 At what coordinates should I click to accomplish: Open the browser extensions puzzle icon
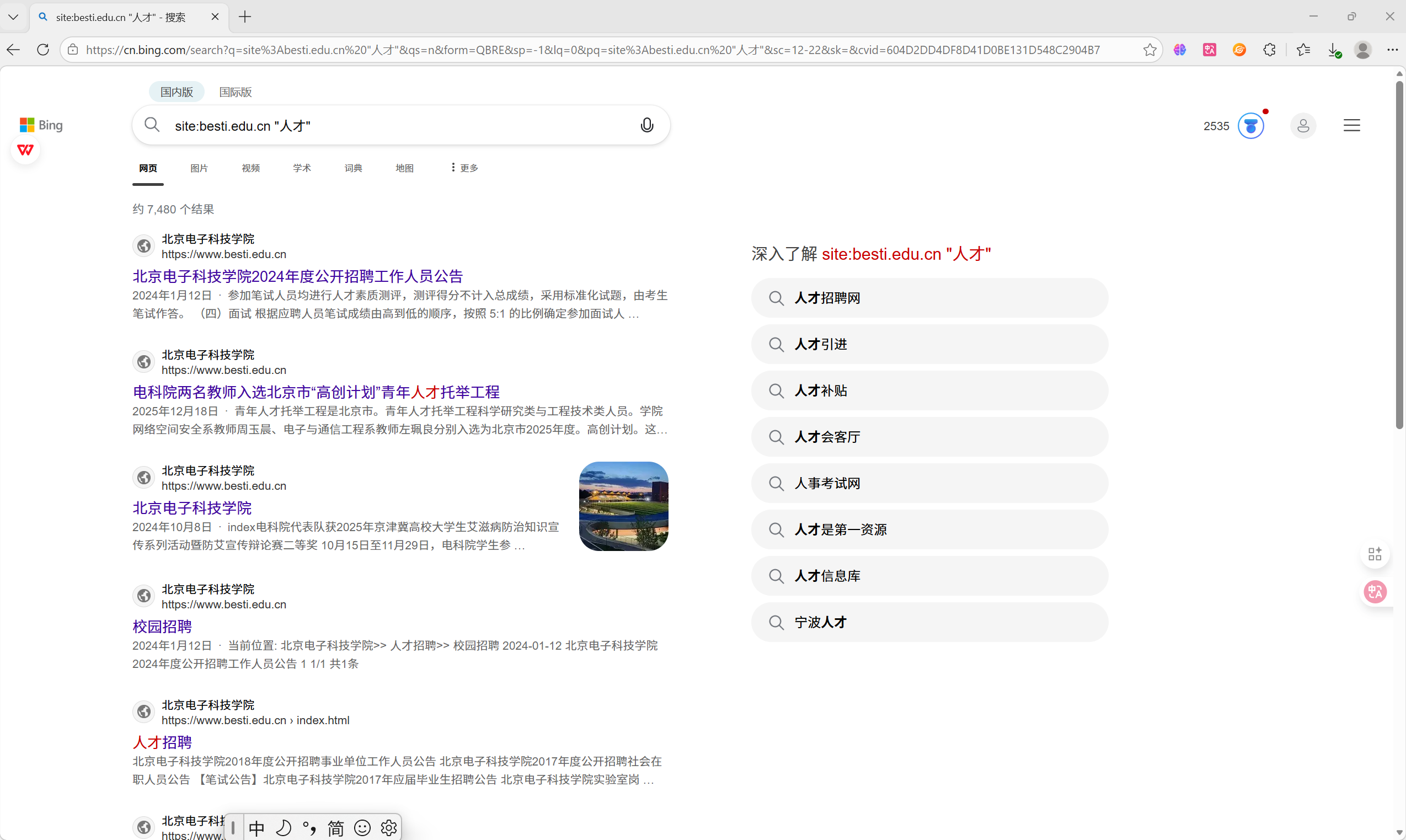[x=1270, y=50]
